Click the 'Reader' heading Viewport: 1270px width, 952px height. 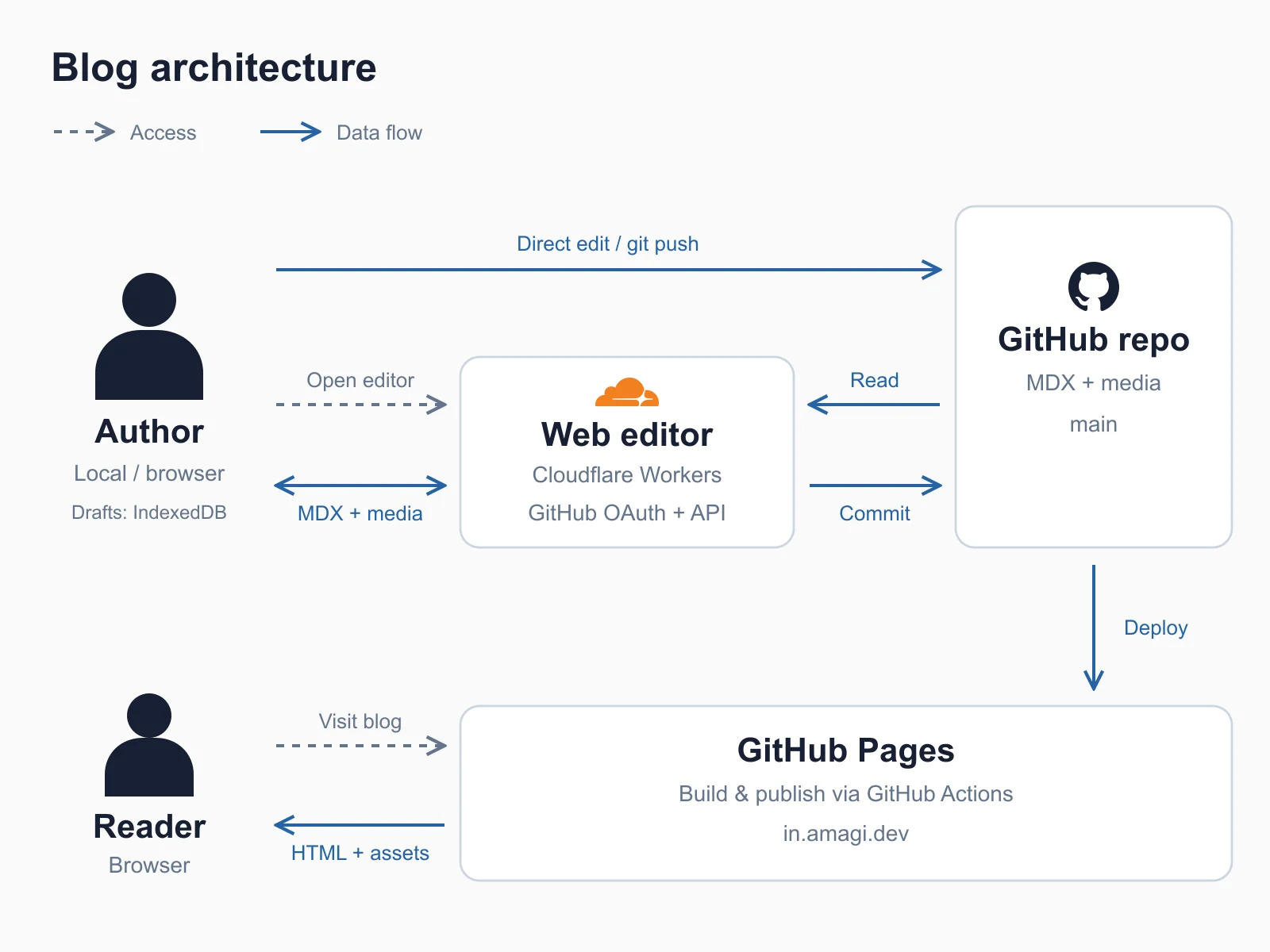pyautogui.click(x=149, y=827)
